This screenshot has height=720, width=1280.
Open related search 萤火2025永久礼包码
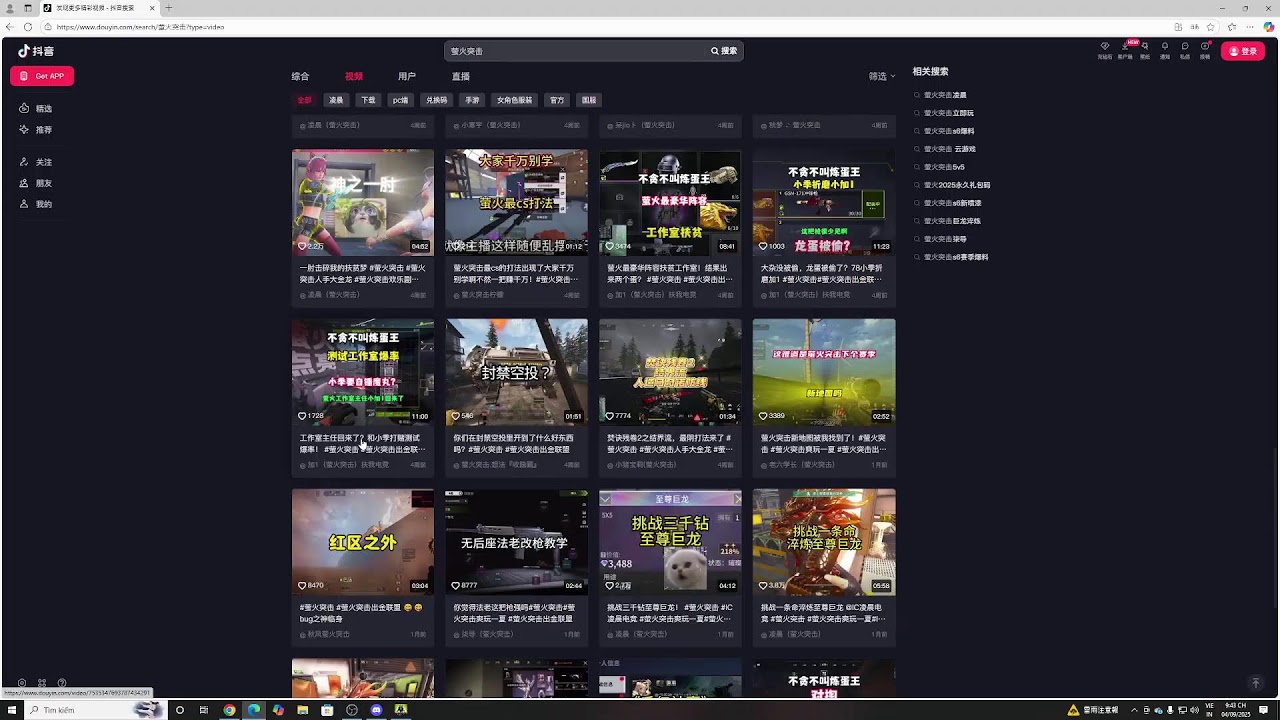click(956, 185)
